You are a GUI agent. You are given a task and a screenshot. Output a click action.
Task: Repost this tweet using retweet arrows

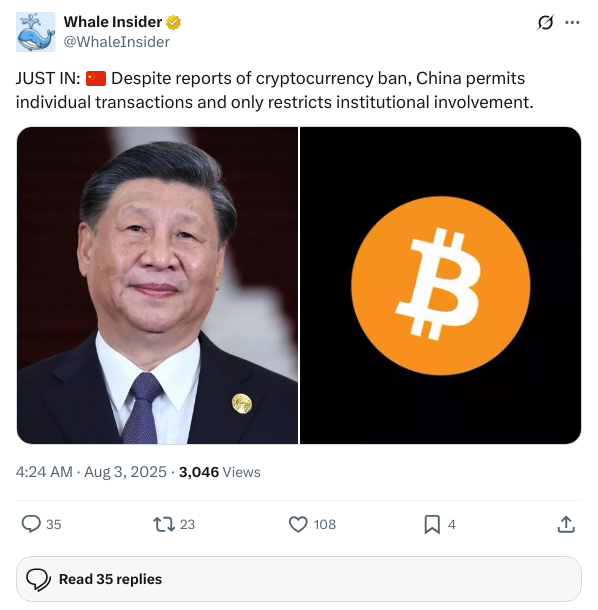pyautogui.click(x=164, y=524)
